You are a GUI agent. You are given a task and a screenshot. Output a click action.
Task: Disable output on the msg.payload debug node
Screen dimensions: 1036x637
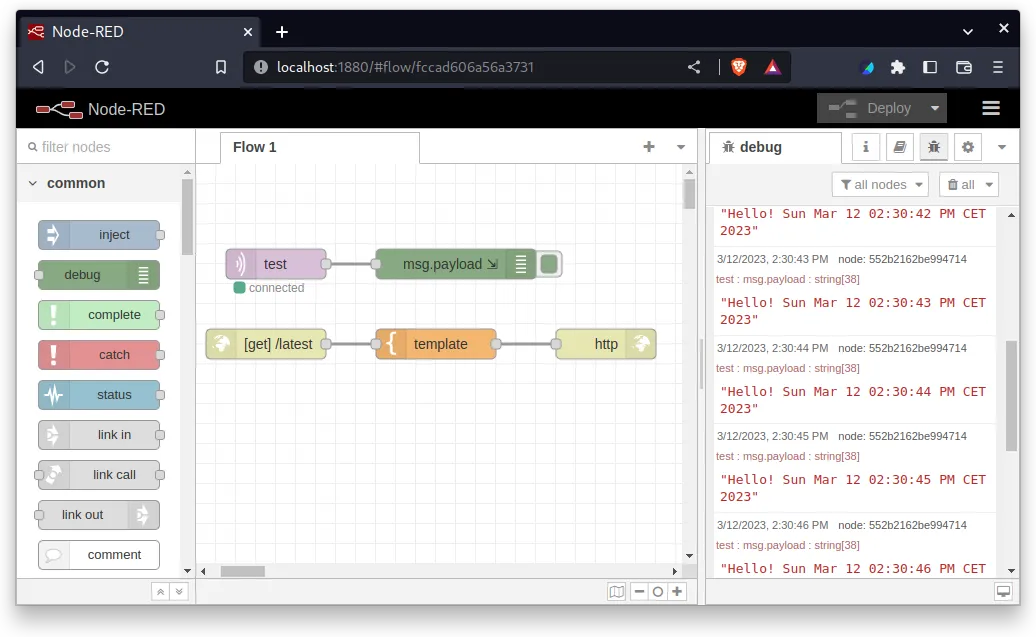click(x=549, y=263)
